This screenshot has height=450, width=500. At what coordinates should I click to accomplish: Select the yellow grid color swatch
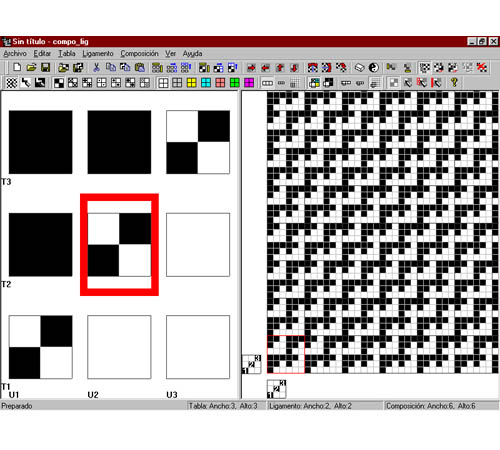(192, 83)
